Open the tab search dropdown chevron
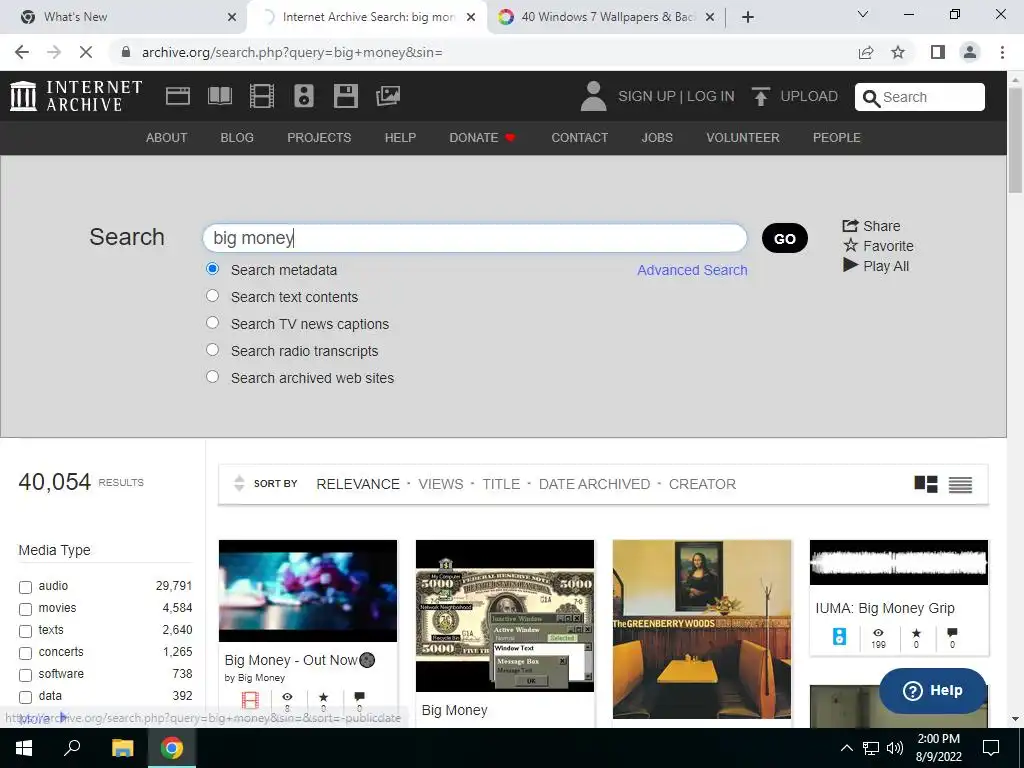Screen dimensions: 1024x768 (863, 14)
